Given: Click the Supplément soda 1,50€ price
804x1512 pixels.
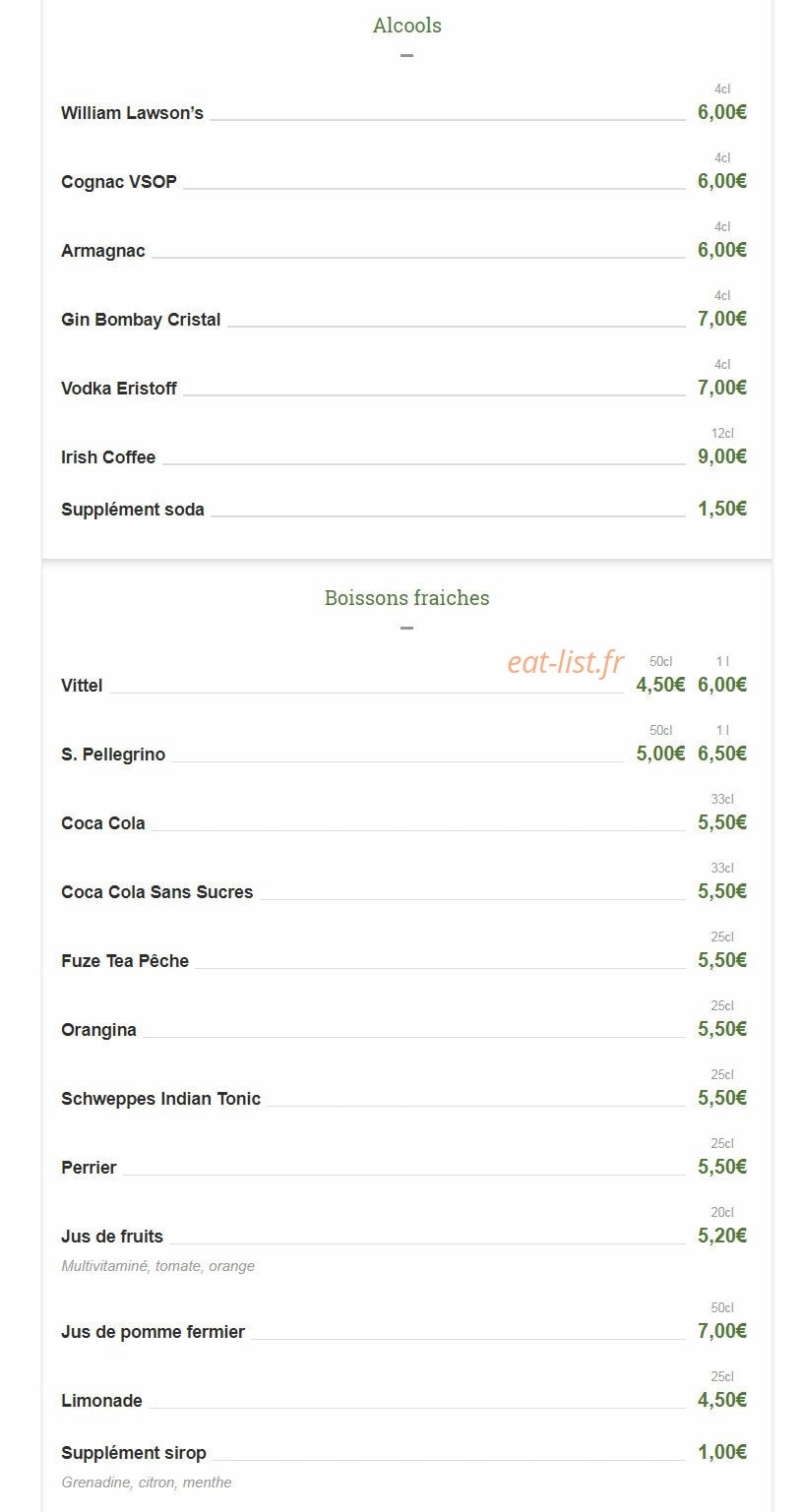Looking at the screenshot, I should point(722,509).
